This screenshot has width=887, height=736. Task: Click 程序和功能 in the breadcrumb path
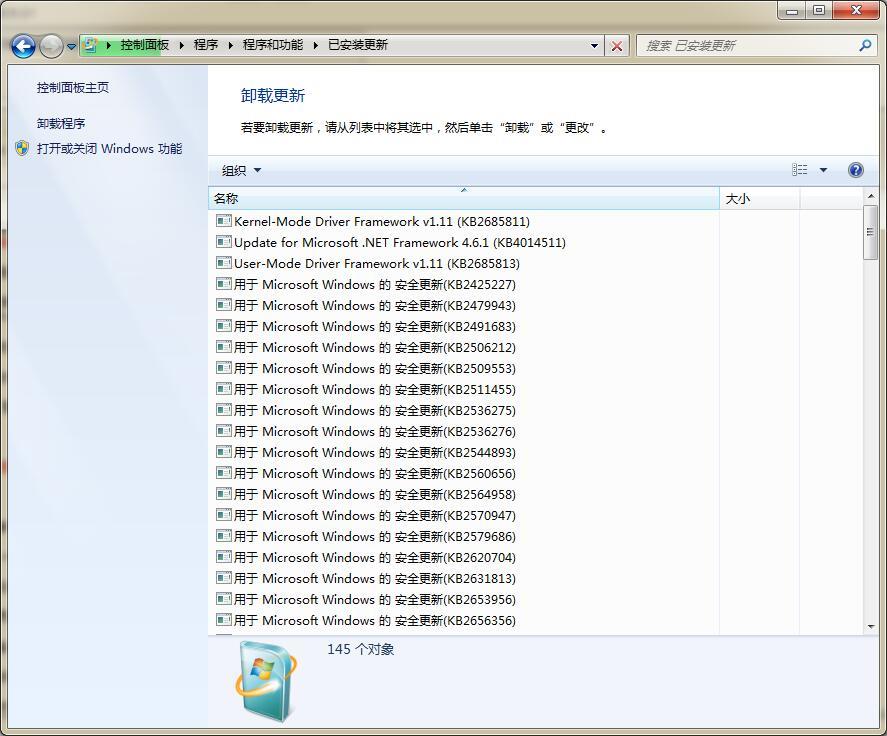point(272,45)
